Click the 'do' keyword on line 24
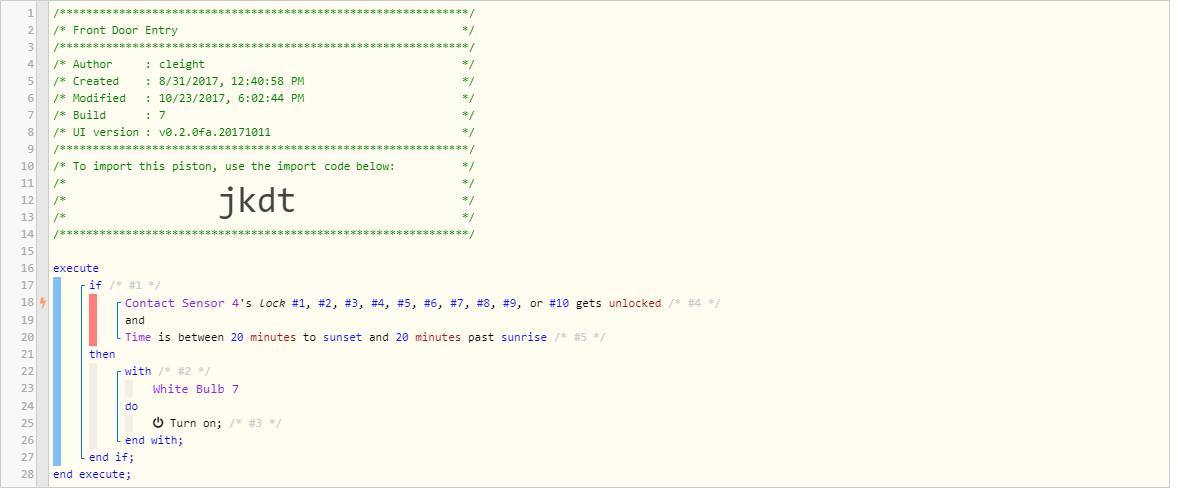1178x496 pixels. click(x=131, y=406)
